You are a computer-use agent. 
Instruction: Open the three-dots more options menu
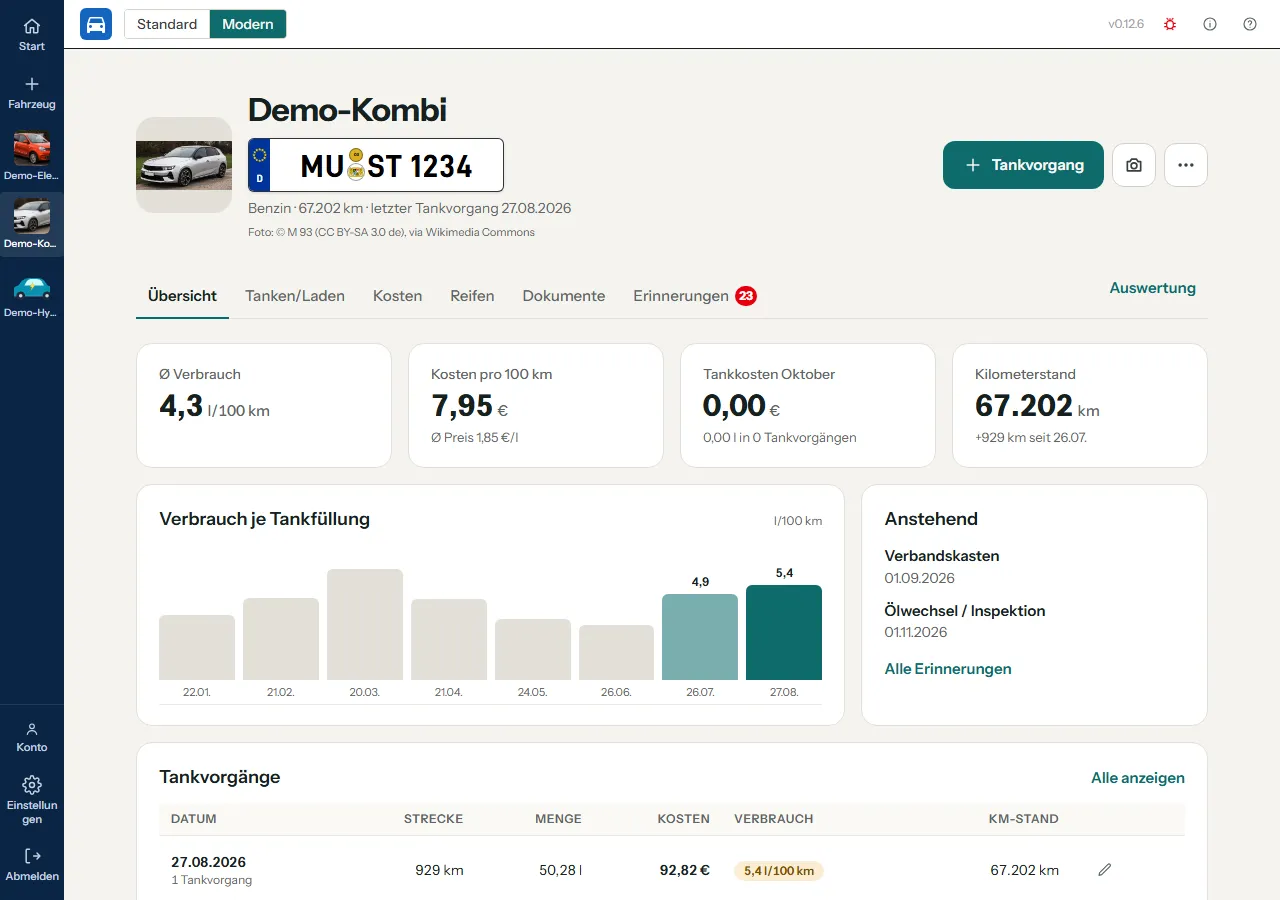click(x=1186, y=165)
